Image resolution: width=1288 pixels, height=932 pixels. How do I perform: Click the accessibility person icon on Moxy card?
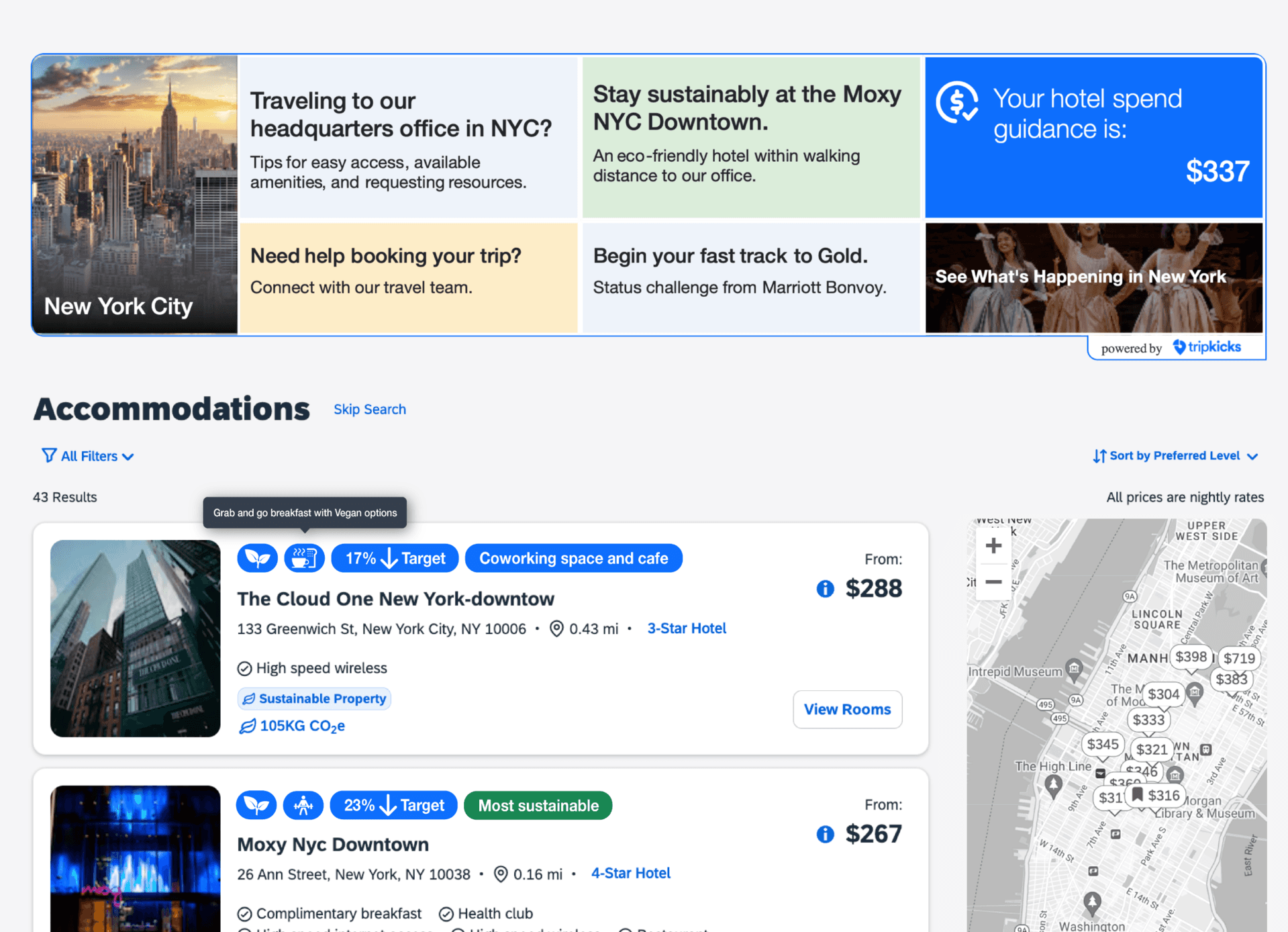click(303, 805)
